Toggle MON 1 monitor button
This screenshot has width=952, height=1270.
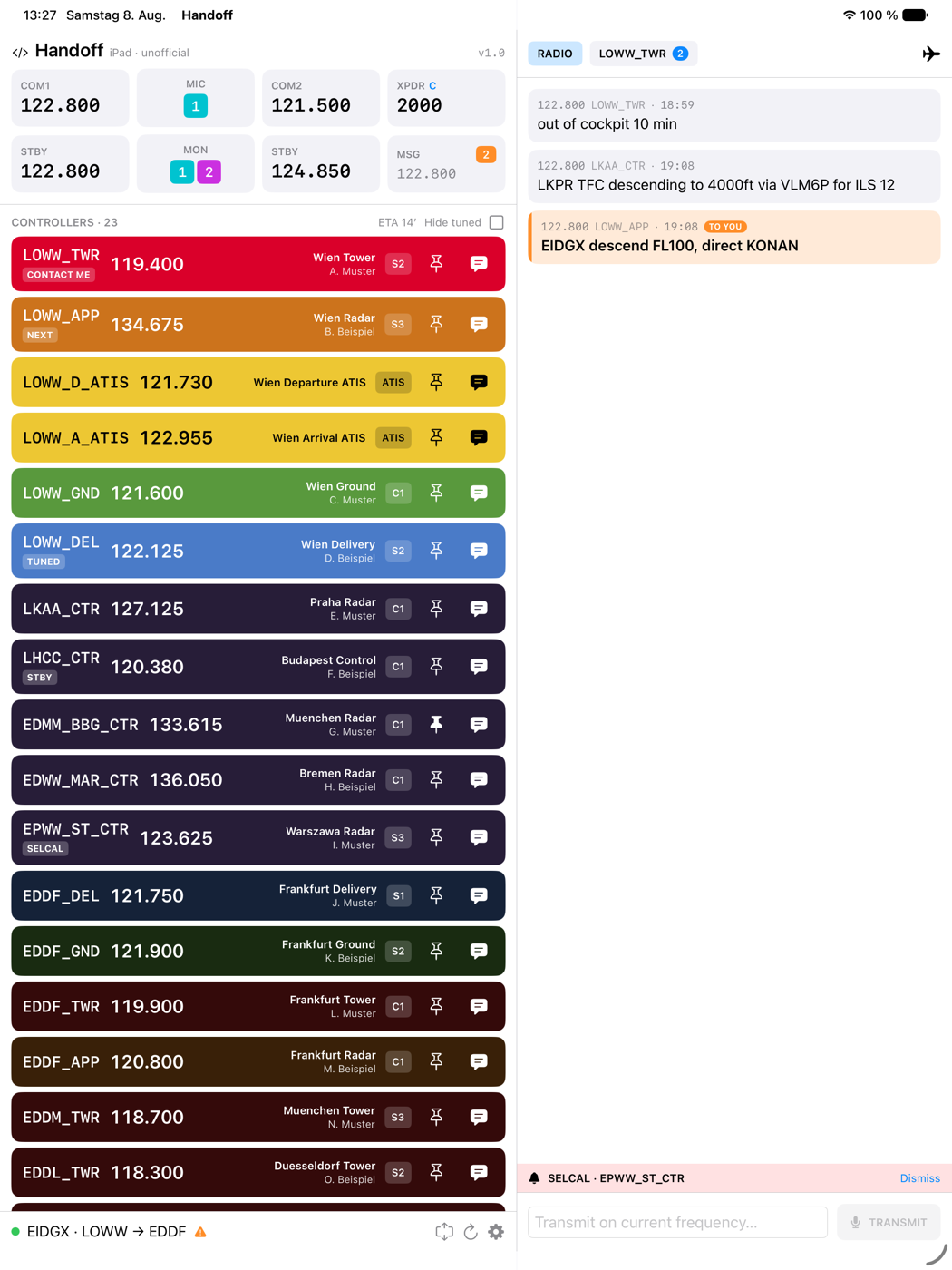[182, 171]
